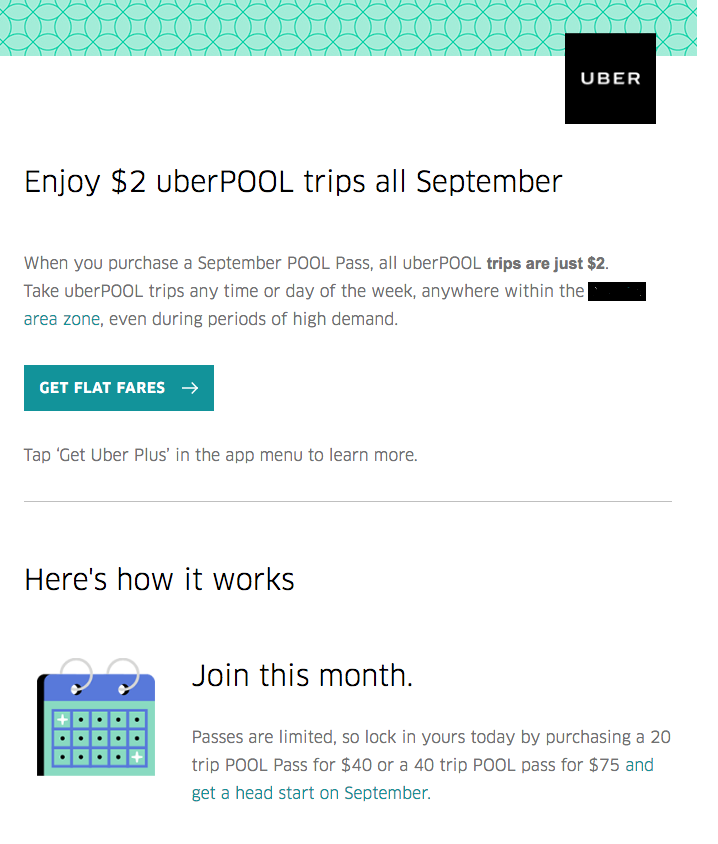Image resolution: width=718 pixels, height=844 pixels.
Task: Click the Get Flat Fares button
Action: point(118,388)
